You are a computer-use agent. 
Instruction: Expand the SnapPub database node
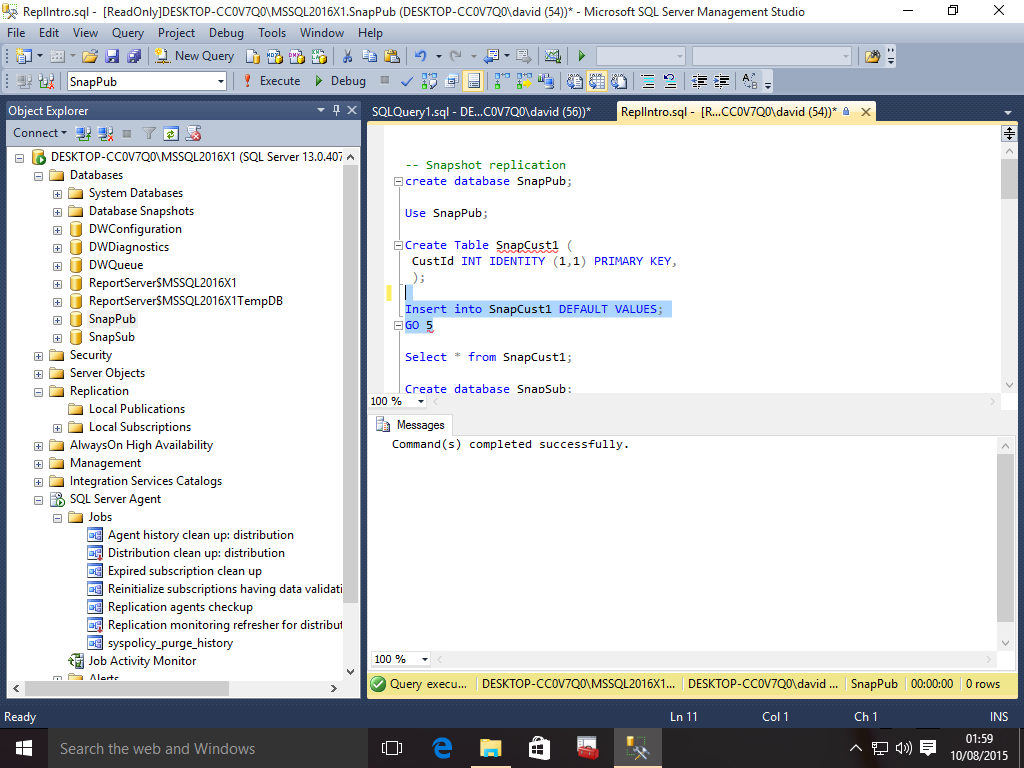click(x=58, y=319)
